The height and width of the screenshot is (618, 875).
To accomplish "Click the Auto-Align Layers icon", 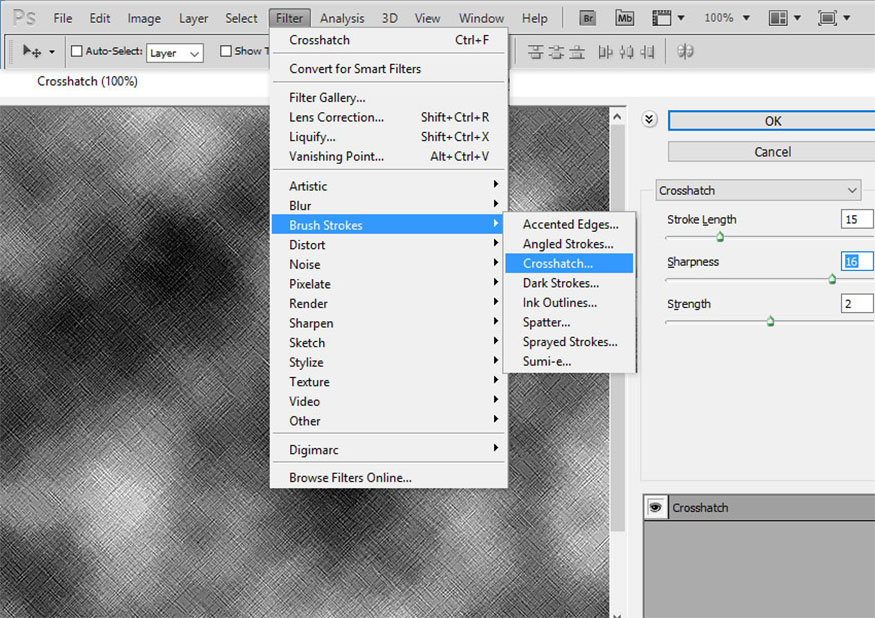I will pos(686,51).
